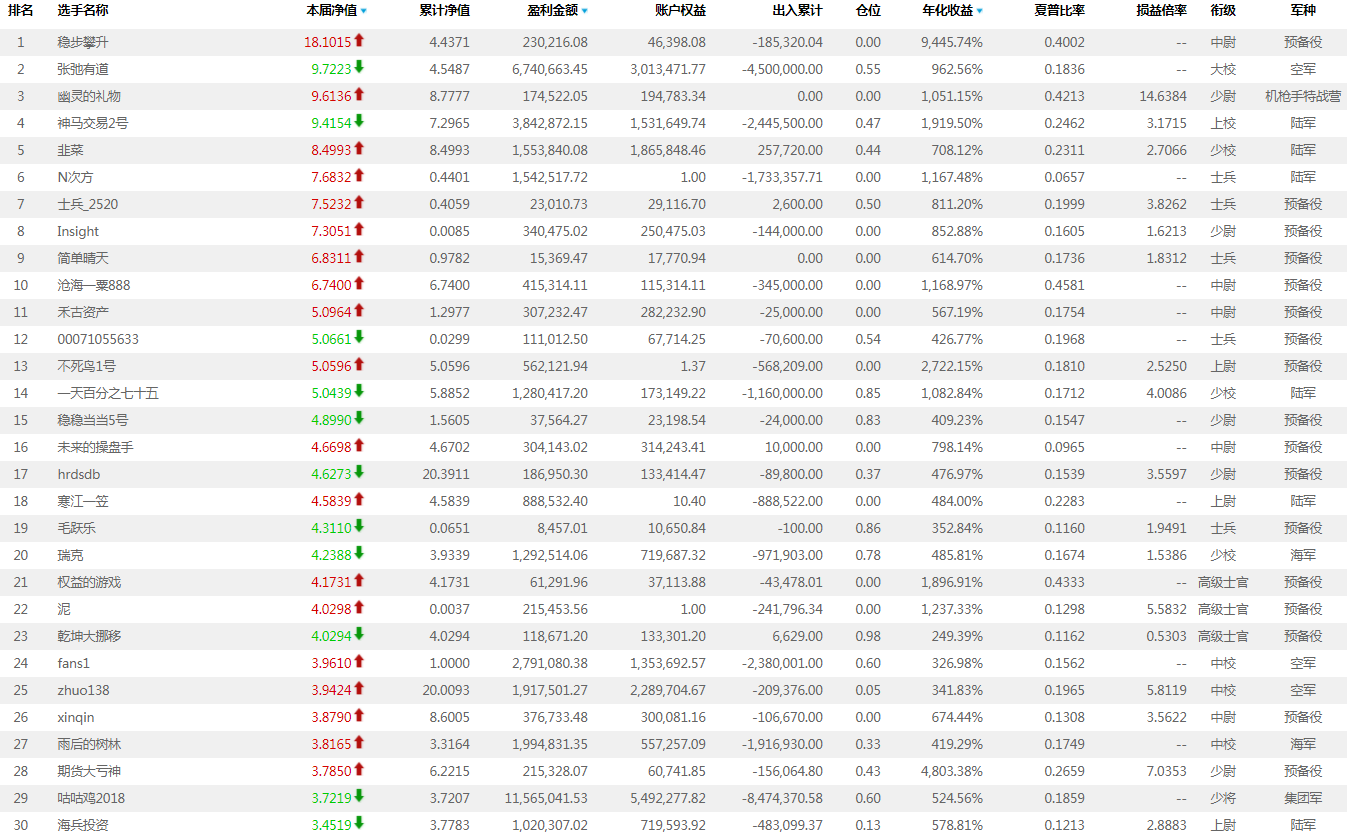Click the red up arrow in zhuo138 row

pyautogui.click(x=359, y=689)
